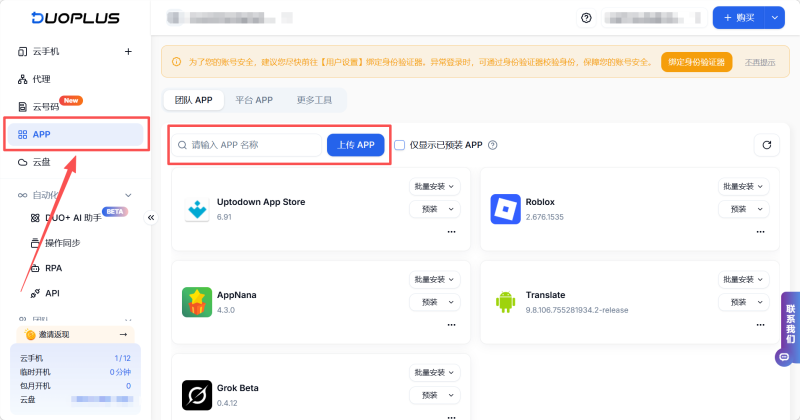
Task: Collapse the 自动化 sidebar section
Action: click(x=128, y=195)
